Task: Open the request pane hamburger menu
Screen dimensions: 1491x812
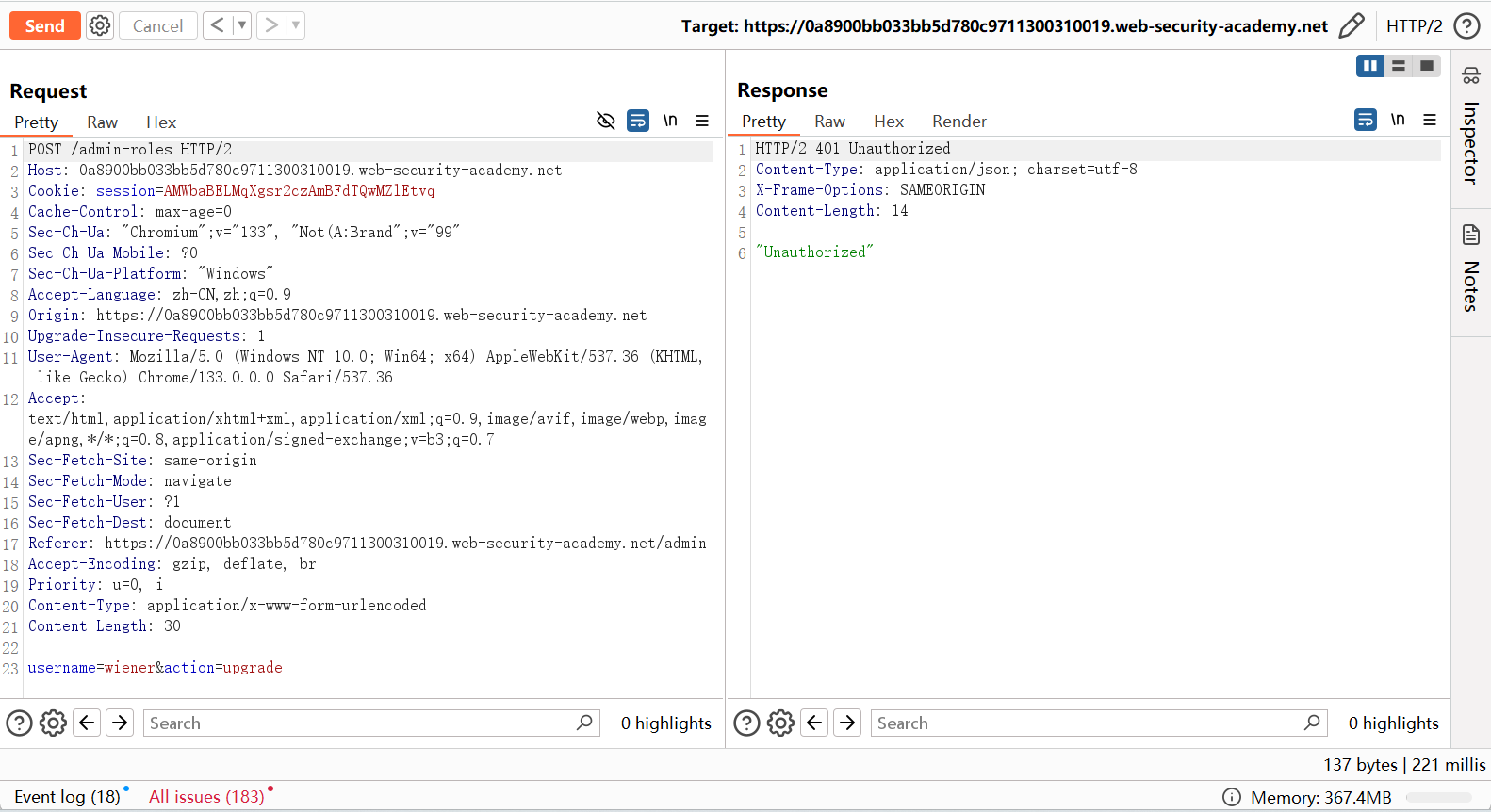Action: pos(702,121)
